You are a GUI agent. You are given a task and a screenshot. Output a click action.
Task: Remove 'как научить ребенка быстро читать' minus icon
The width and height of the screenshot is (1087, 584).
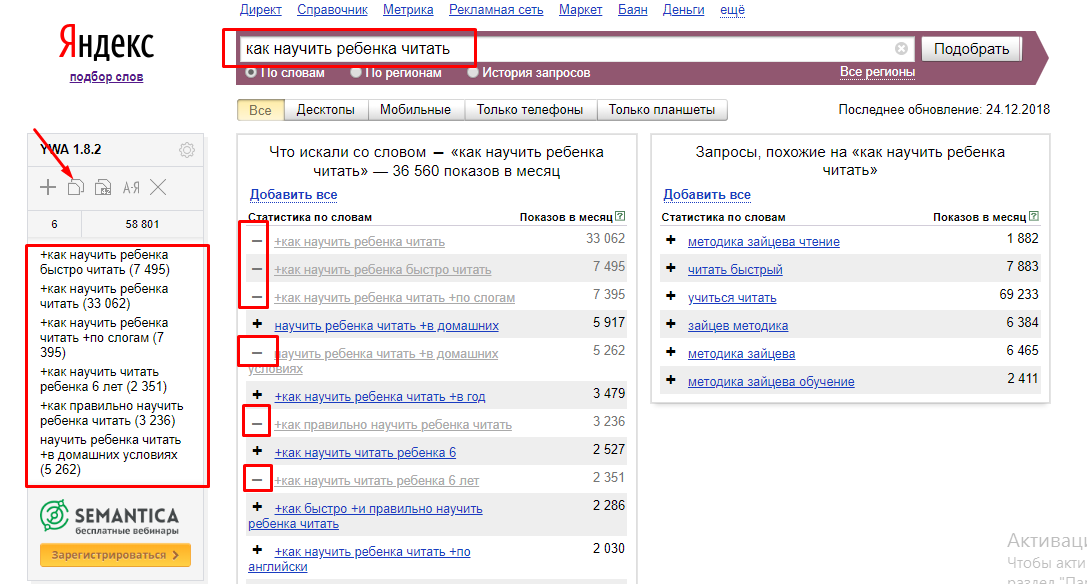256,269
